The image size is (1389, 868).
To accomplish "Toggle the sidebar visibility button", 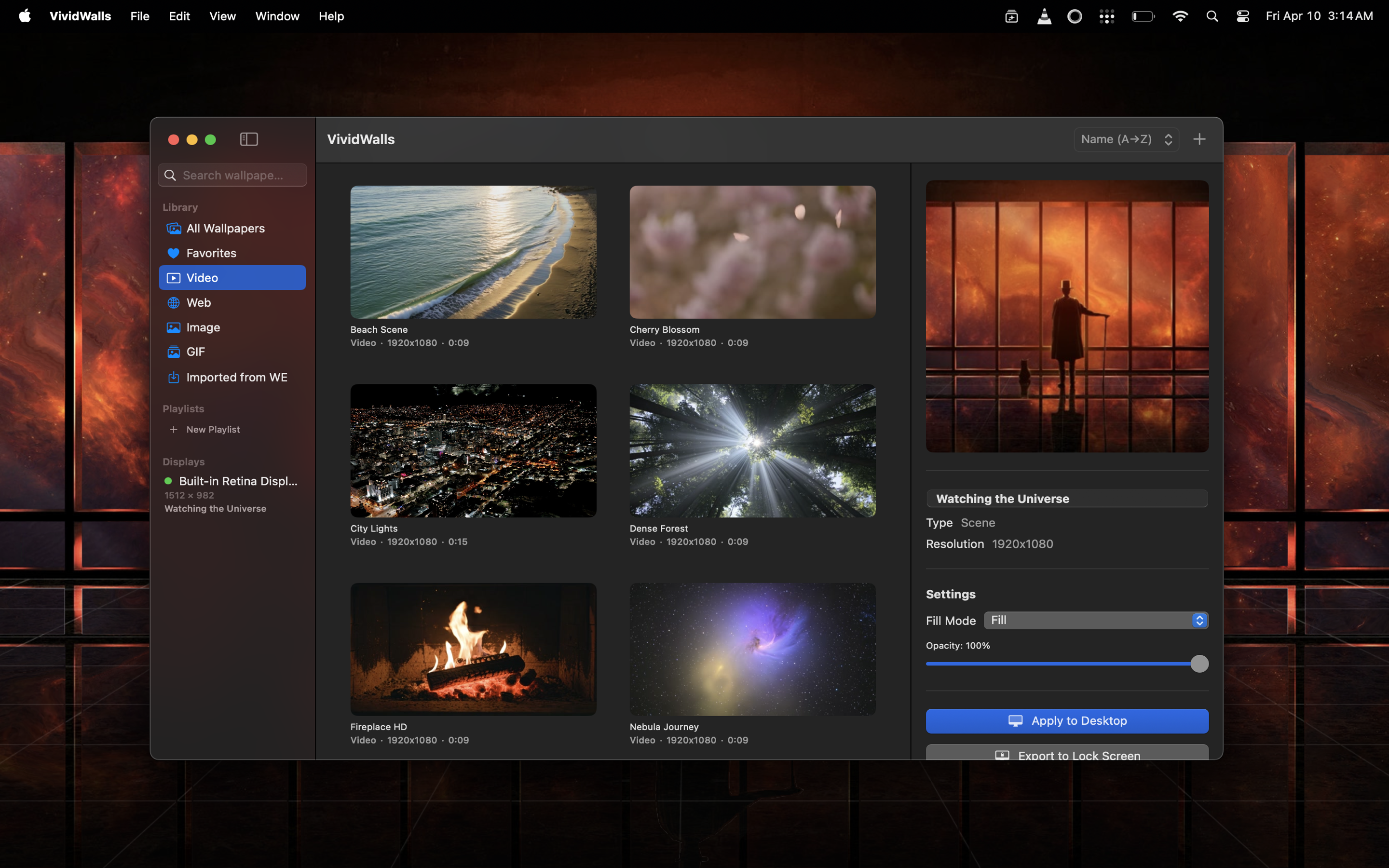I will pos(248,139).
